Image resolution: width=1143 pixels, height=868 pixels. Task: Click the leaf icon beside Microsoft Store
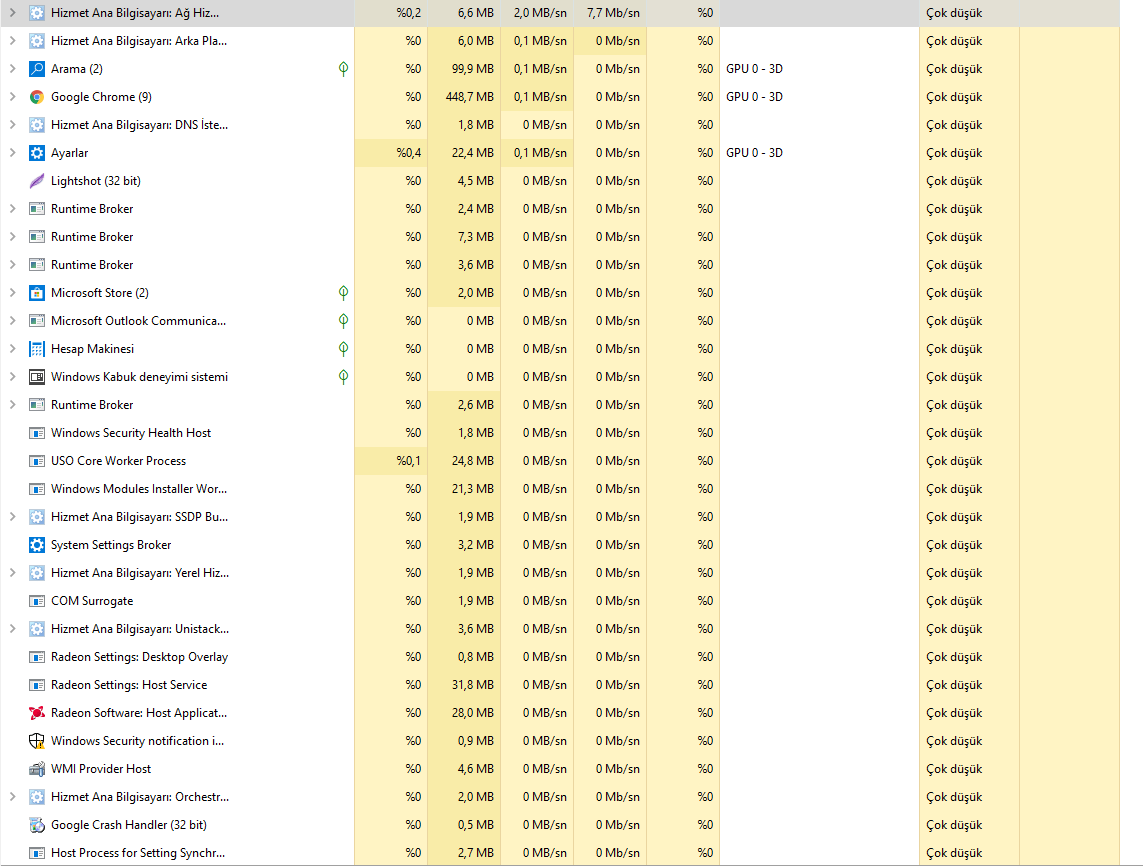[x=343, y=293]
